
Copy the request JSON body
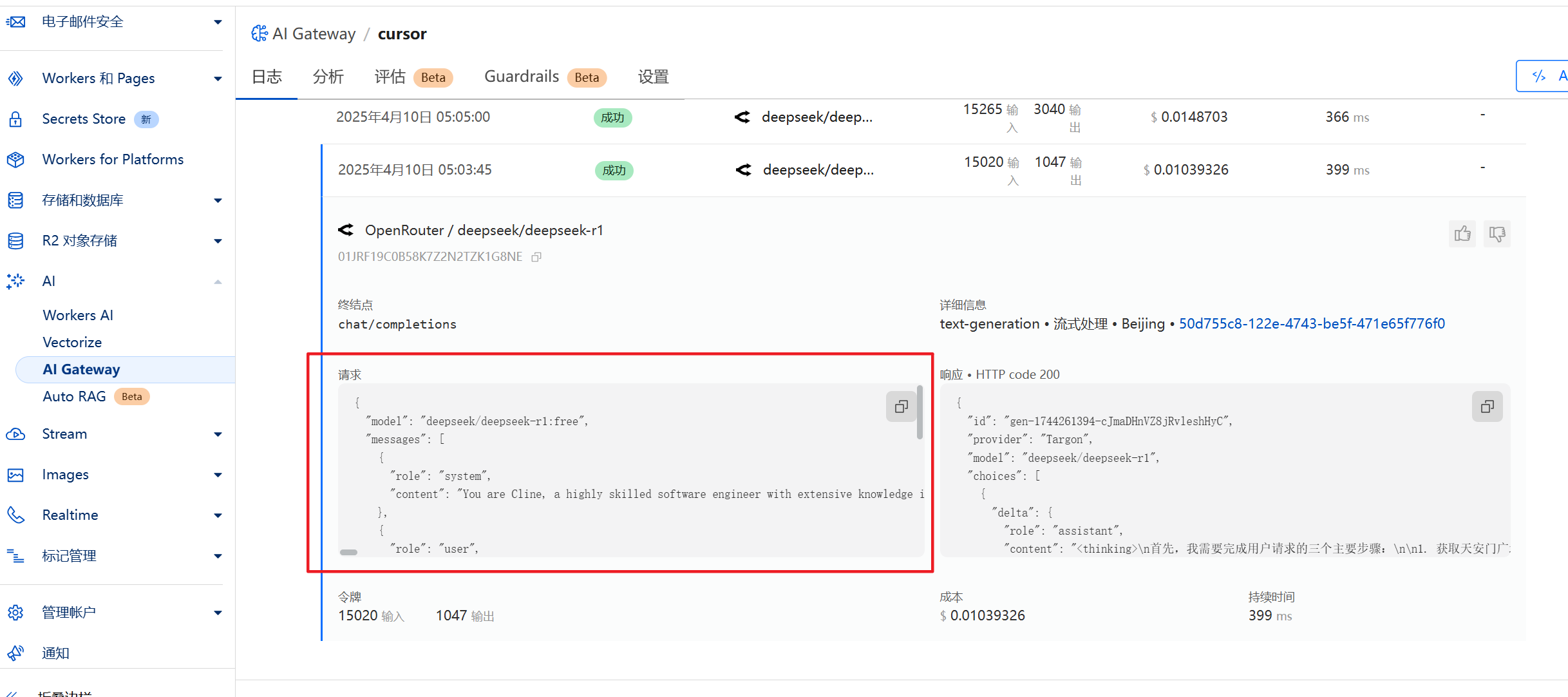point(901,406)
